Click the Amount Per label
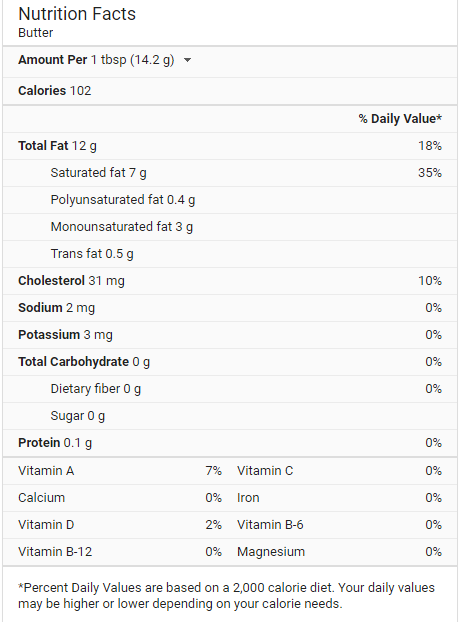Screen dimensions: 464x622 [52, 60]
